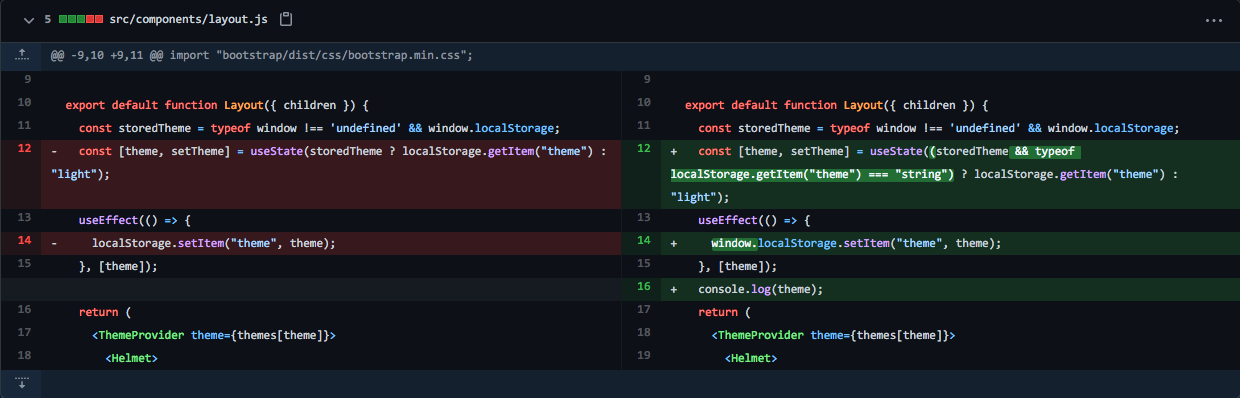Click right-side ThemeProvider line 18
This screenshot has width=1240, height=398.
[x=834, y=335]
